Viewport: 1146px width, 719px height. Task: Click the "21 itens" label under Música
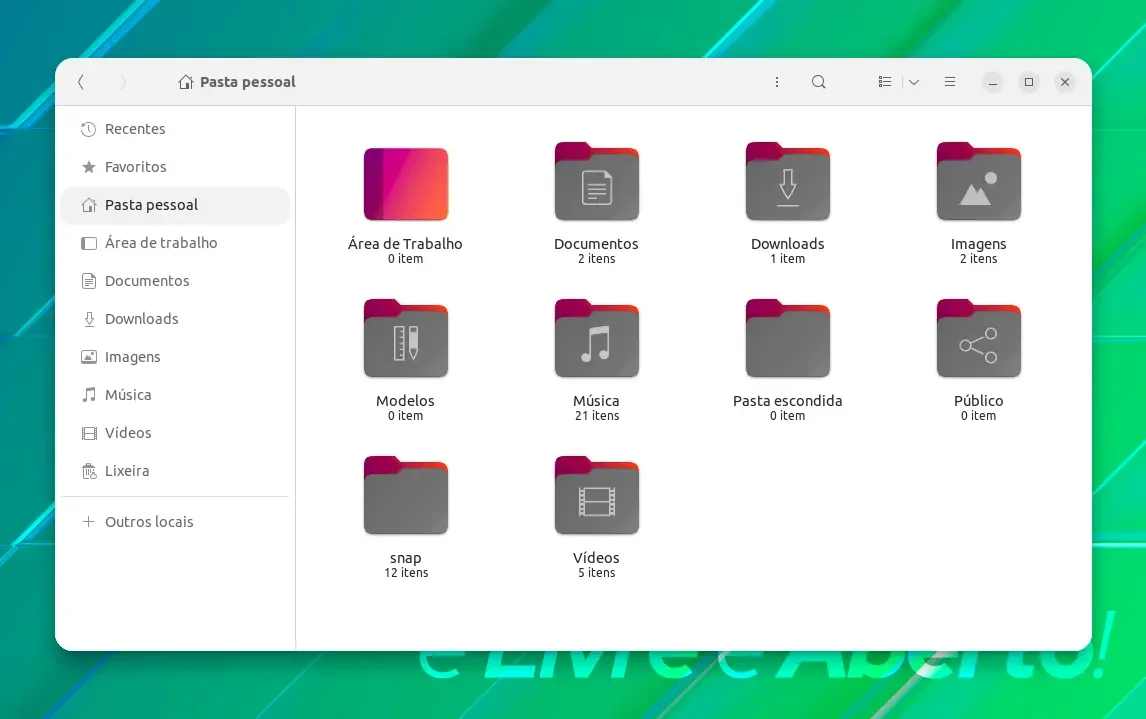click(x=596, y=416)
